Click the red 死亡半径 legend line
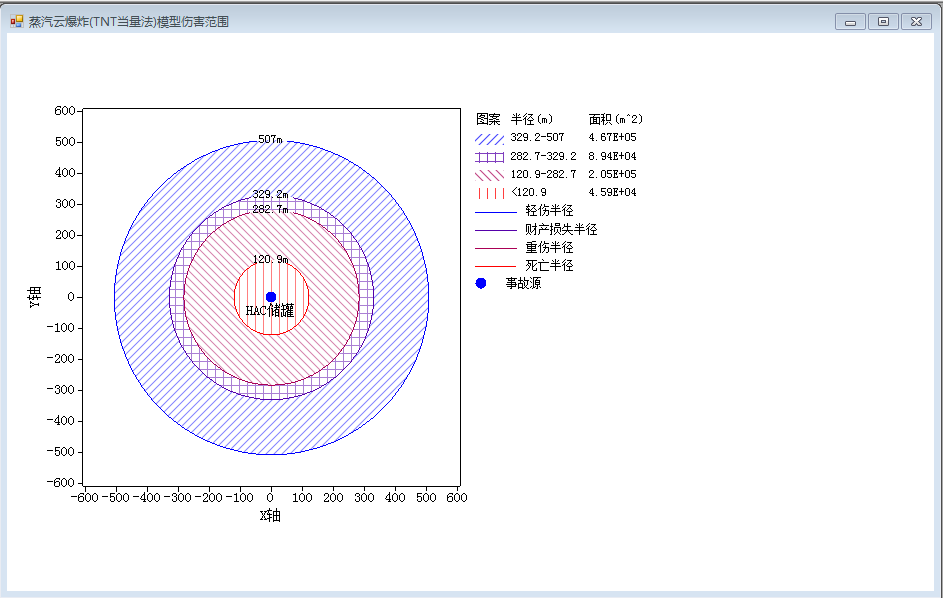The image size is (943, 598). 496,266
